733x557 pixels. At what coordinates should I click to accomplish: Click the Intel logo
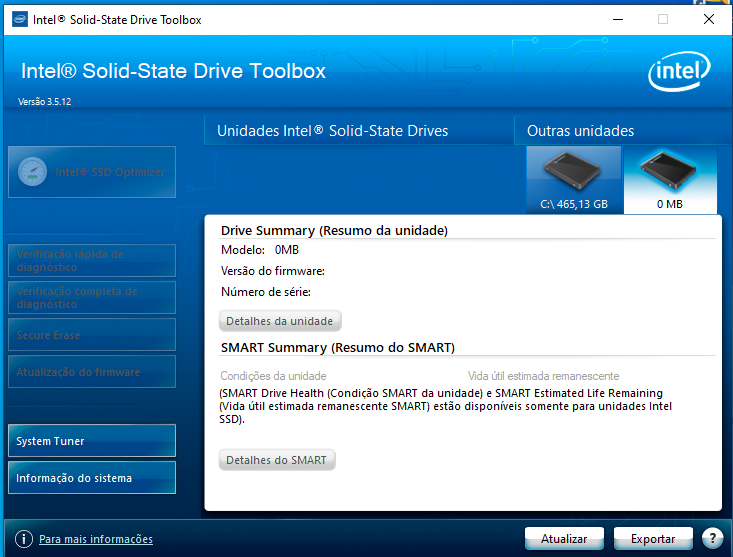click(x=679, y=71)
